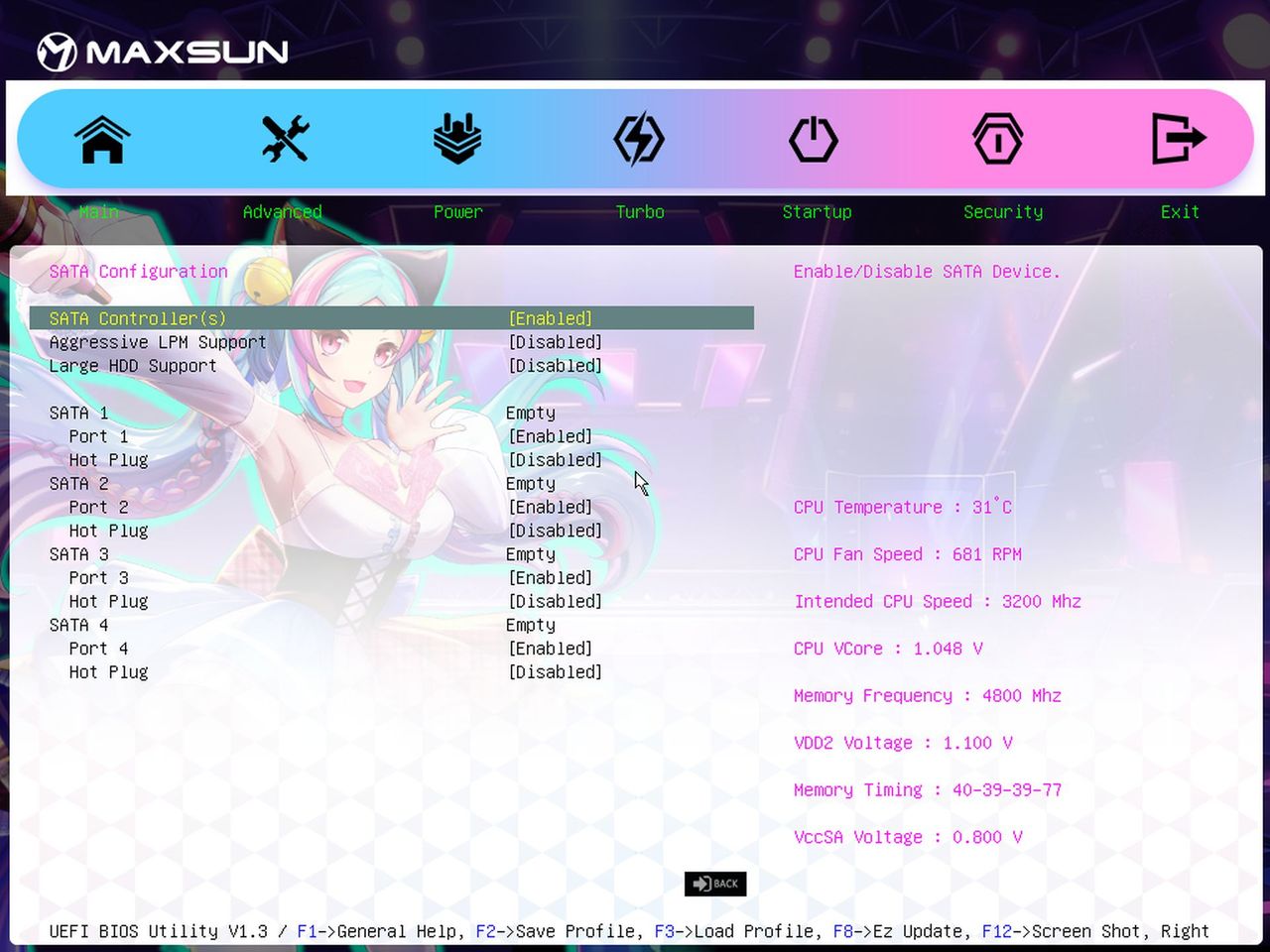The width and height of the screenshot is (1270, 952).
Task: Change Large HDD Support Disabled value
Action: click(556, 366)
